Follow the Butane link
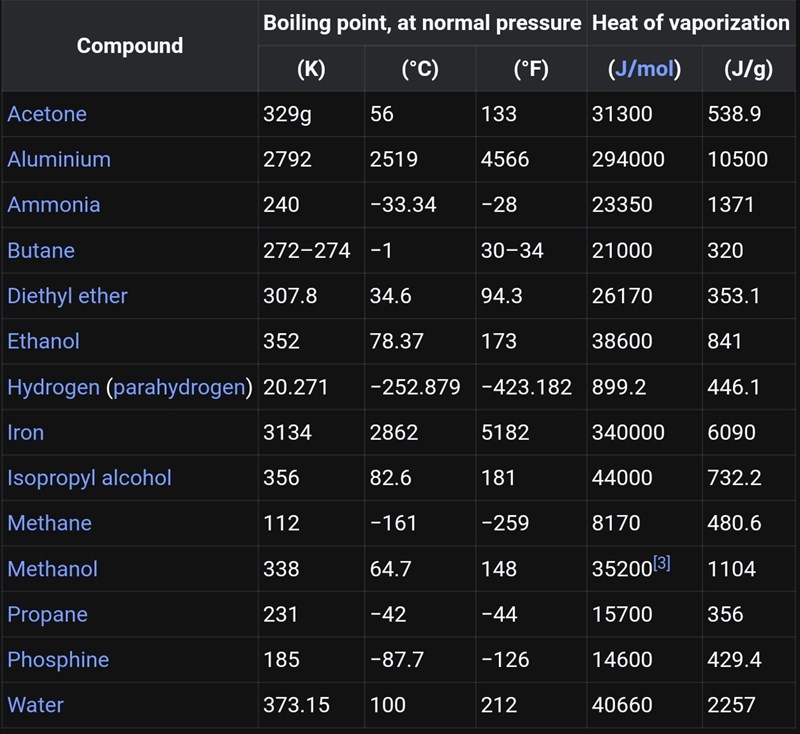This screenshot has width=800, height=734. tap(41, 250)
